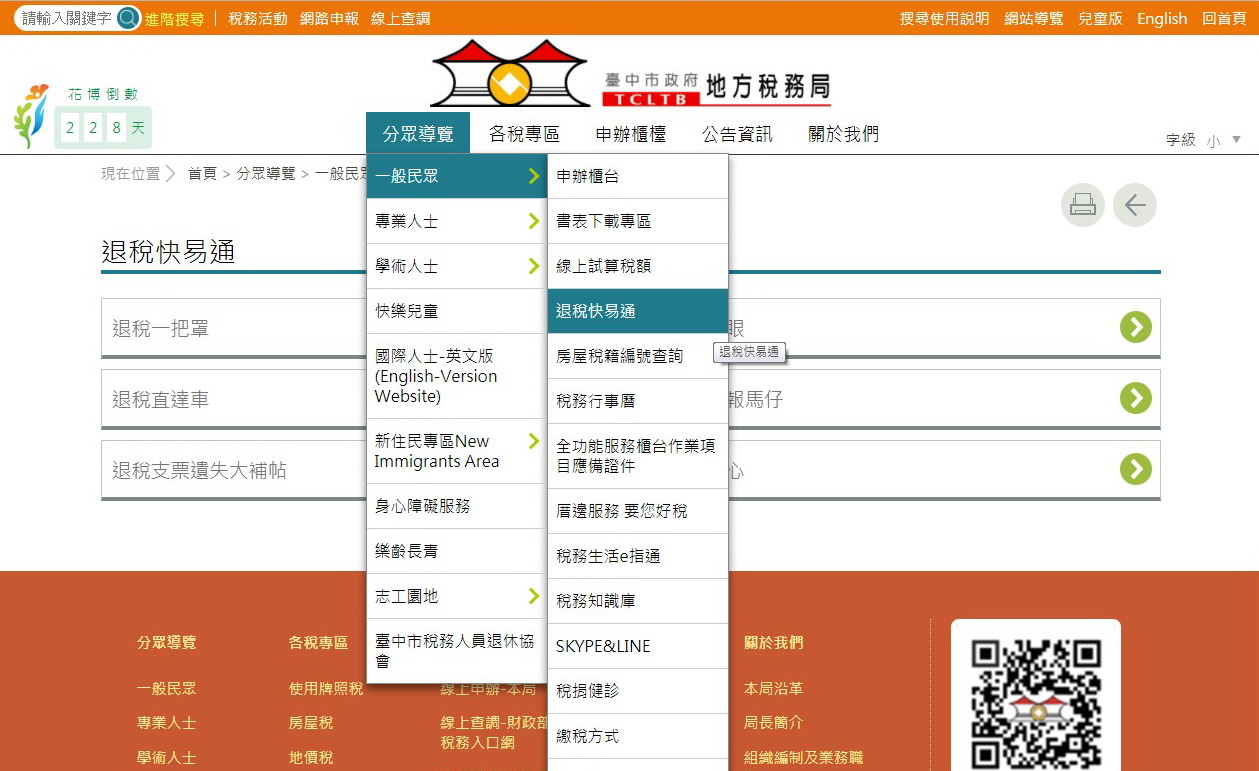Click green arrow in 退稅支票遺失大補帖 row

point(1135,469)
